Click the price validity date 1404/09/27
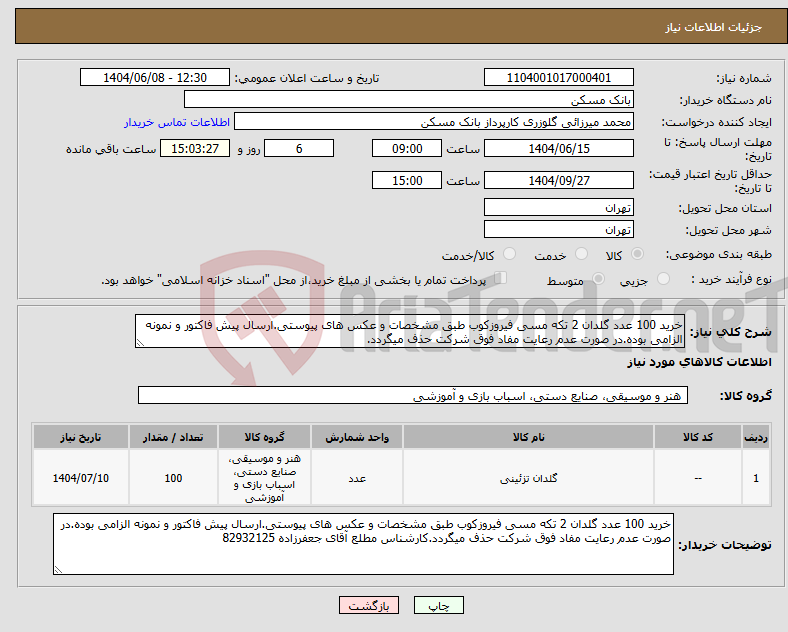 [559, 180]
